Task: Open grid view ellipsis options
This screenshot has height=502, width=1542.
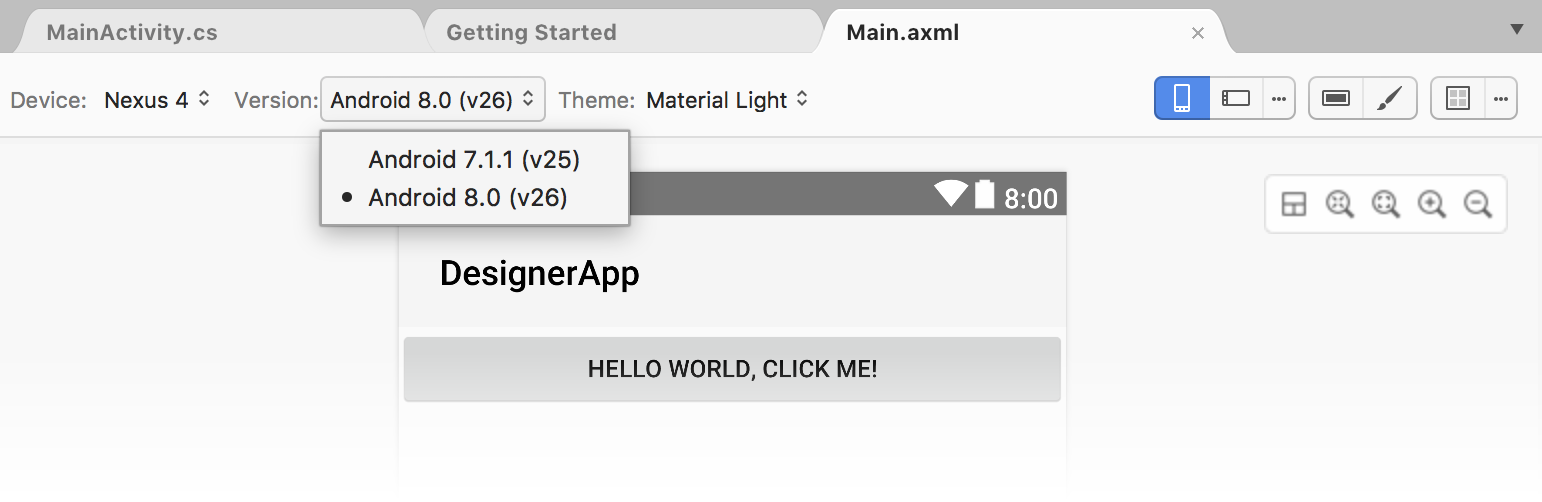Action: coord(1501,98)
